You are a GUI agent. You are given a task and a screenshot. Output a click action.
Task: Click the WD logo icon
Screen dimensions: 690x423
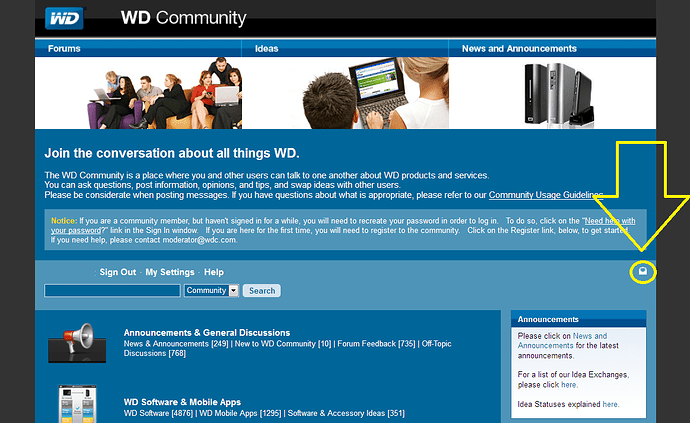pos(64,18)
